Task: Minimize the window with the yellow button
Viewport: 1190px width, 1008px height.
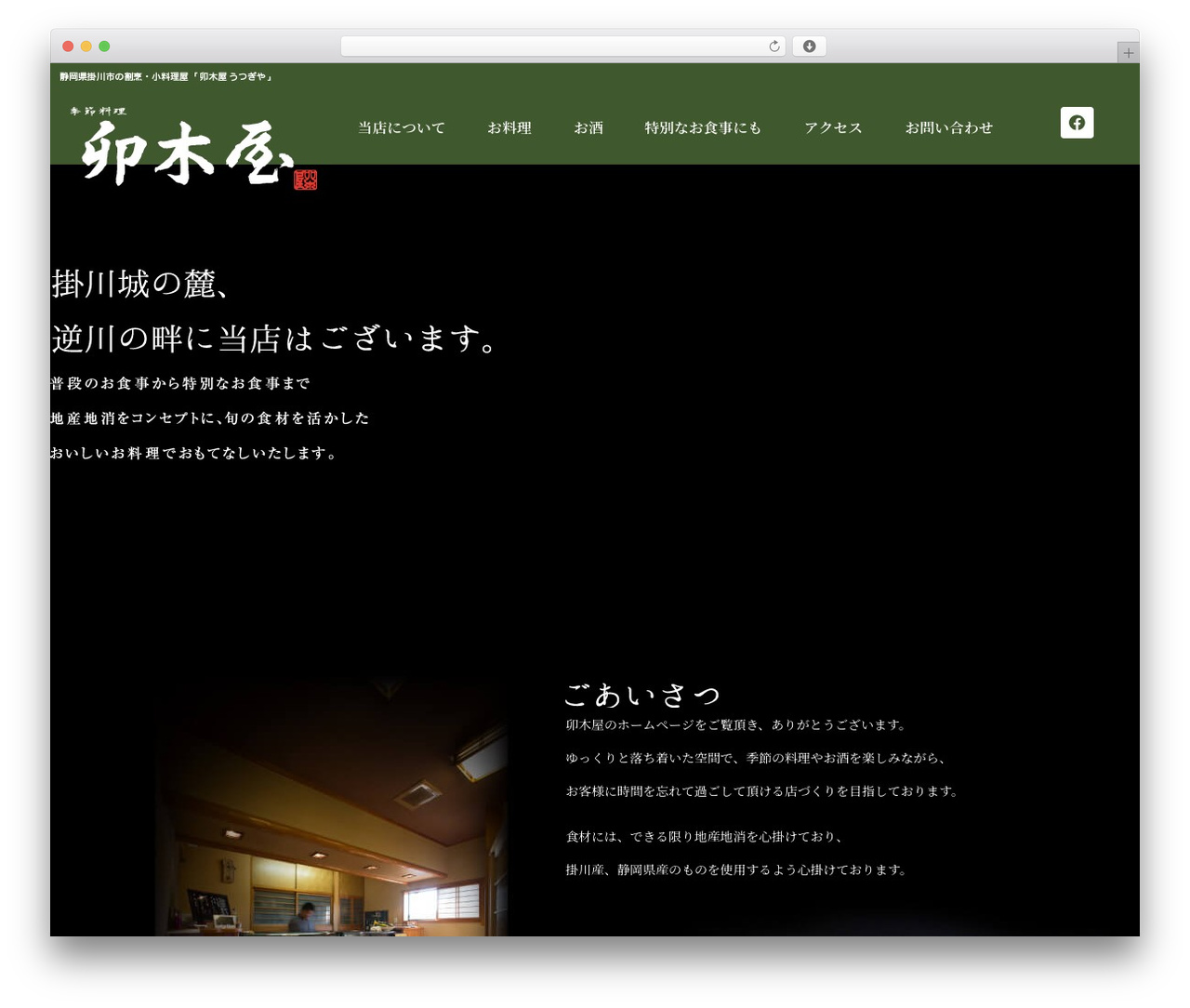Action: pos(86,46)
